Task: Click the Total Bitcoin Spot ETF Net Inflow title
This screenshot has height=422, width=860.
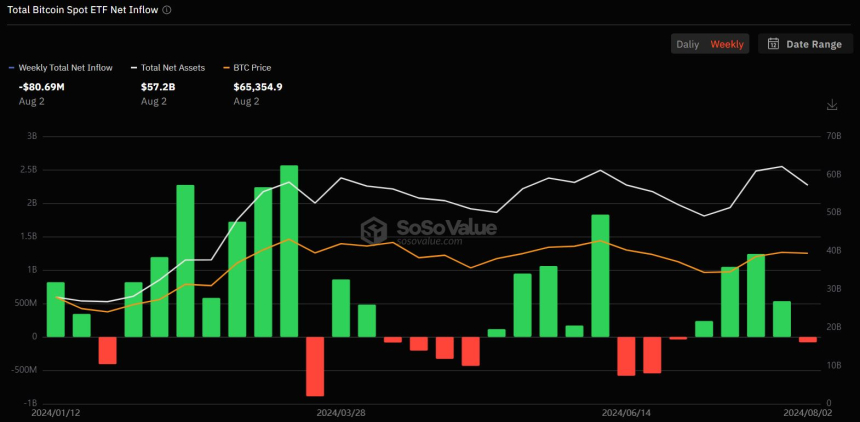Action: coord(82,10)
